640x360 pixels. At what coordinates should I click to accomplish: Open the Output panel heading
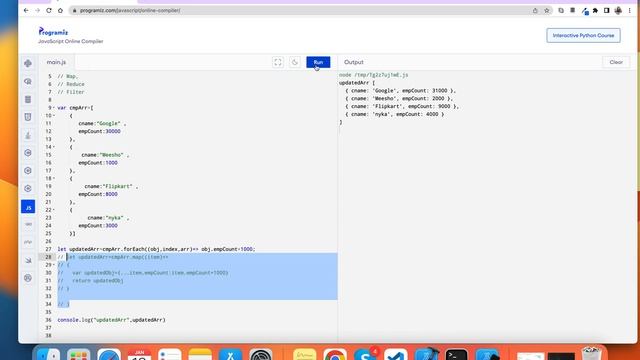pyautogui.click(x=353, y=62)
